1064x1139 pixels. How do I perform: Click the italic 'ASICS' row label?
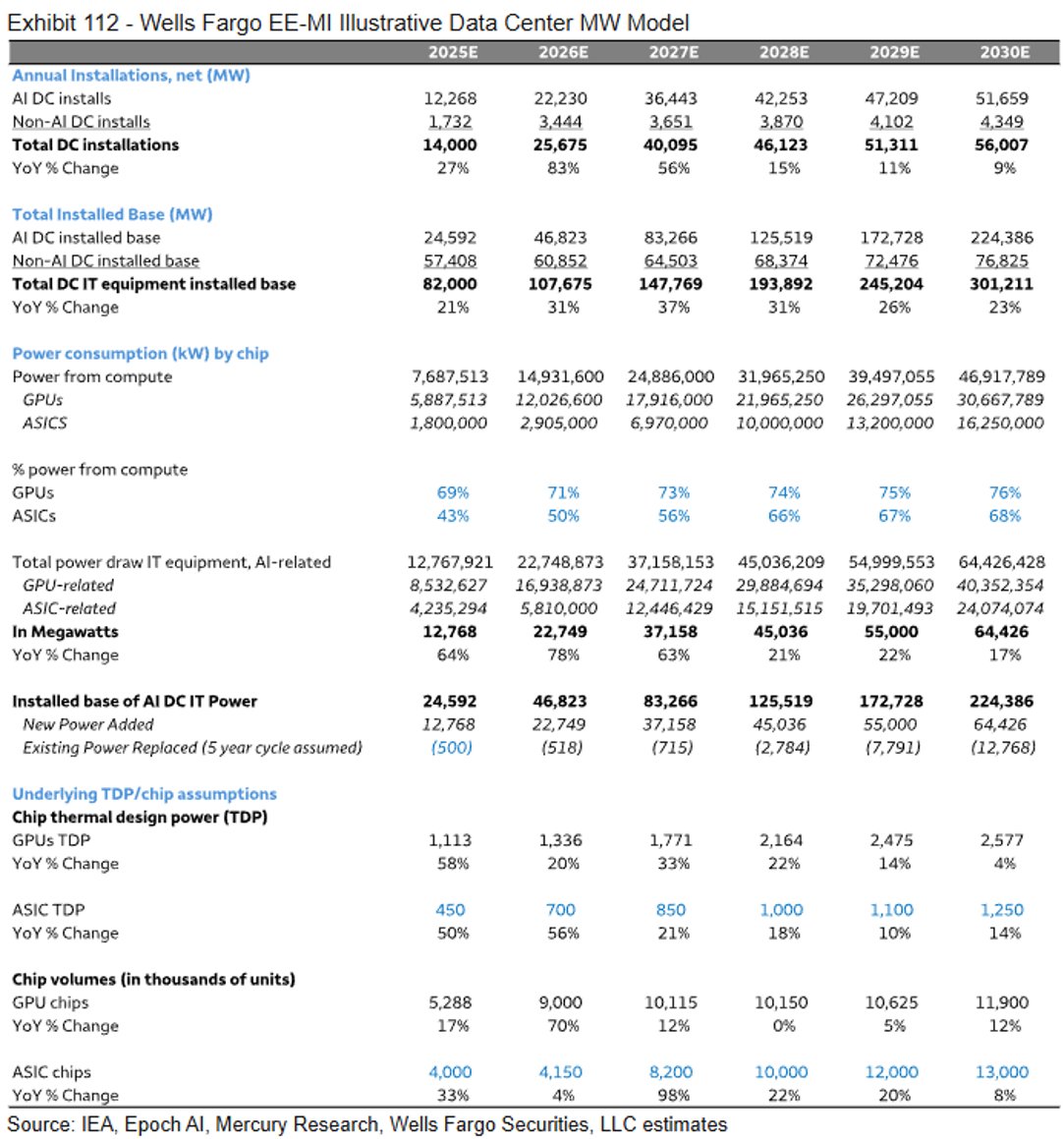[x=44, y=424]
